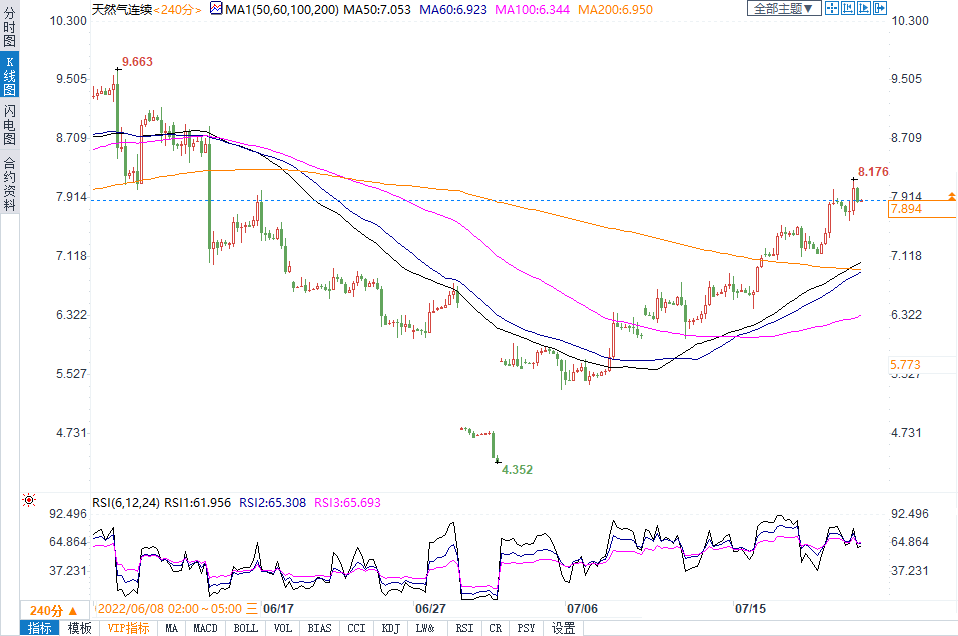Click the red sun icon beside RSI
The height and width of the screenshot is (636, 958).
click(29, 500)
